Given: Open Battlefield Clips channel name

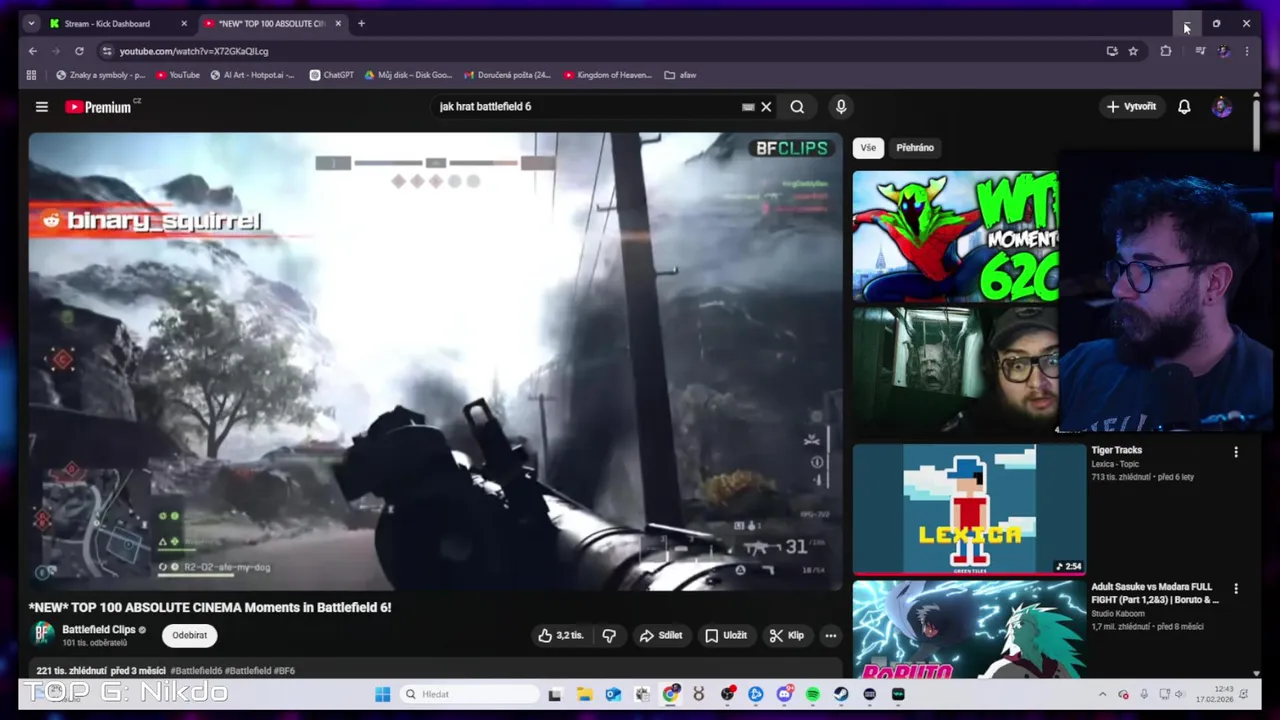Looking at the screenshot, I should tap(99, 629).
